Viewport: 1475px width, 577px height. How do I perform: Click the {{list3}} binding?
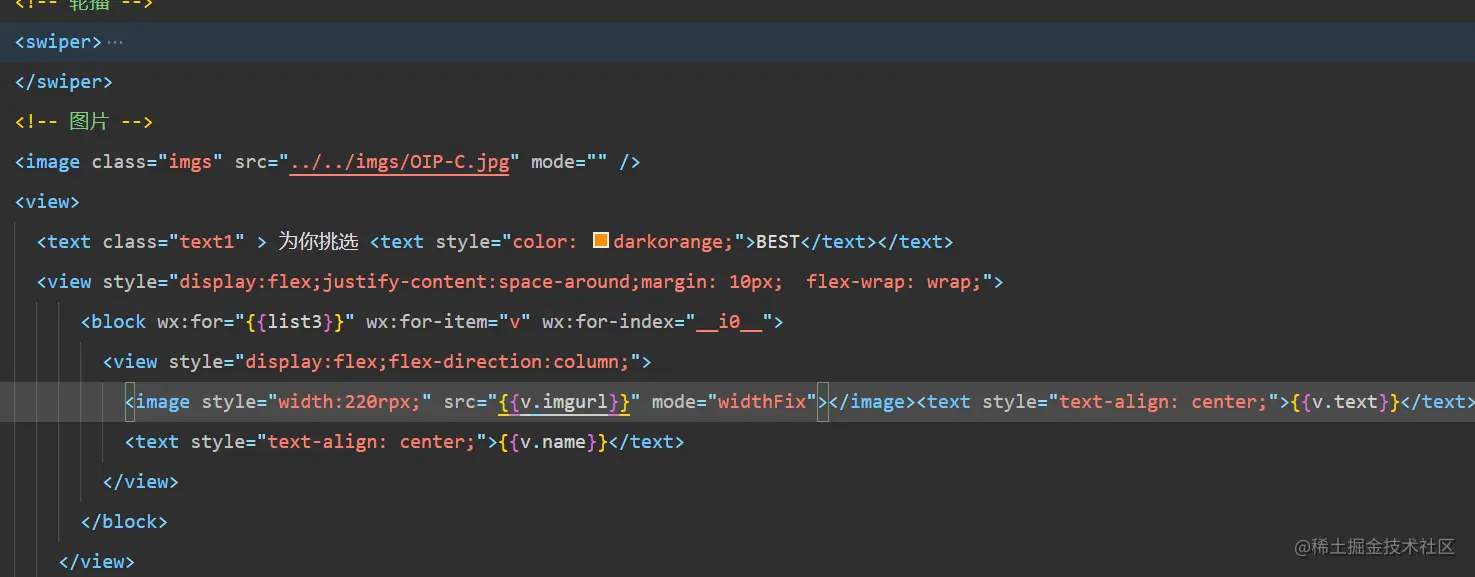tap(301, 322)
